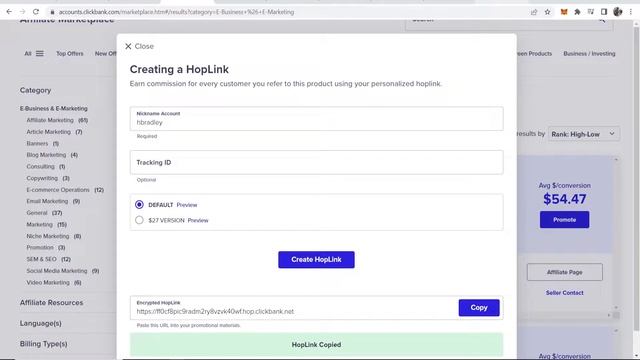
Task: Click the HopLink Copied confirmation banner
Action: pos(316,344)
